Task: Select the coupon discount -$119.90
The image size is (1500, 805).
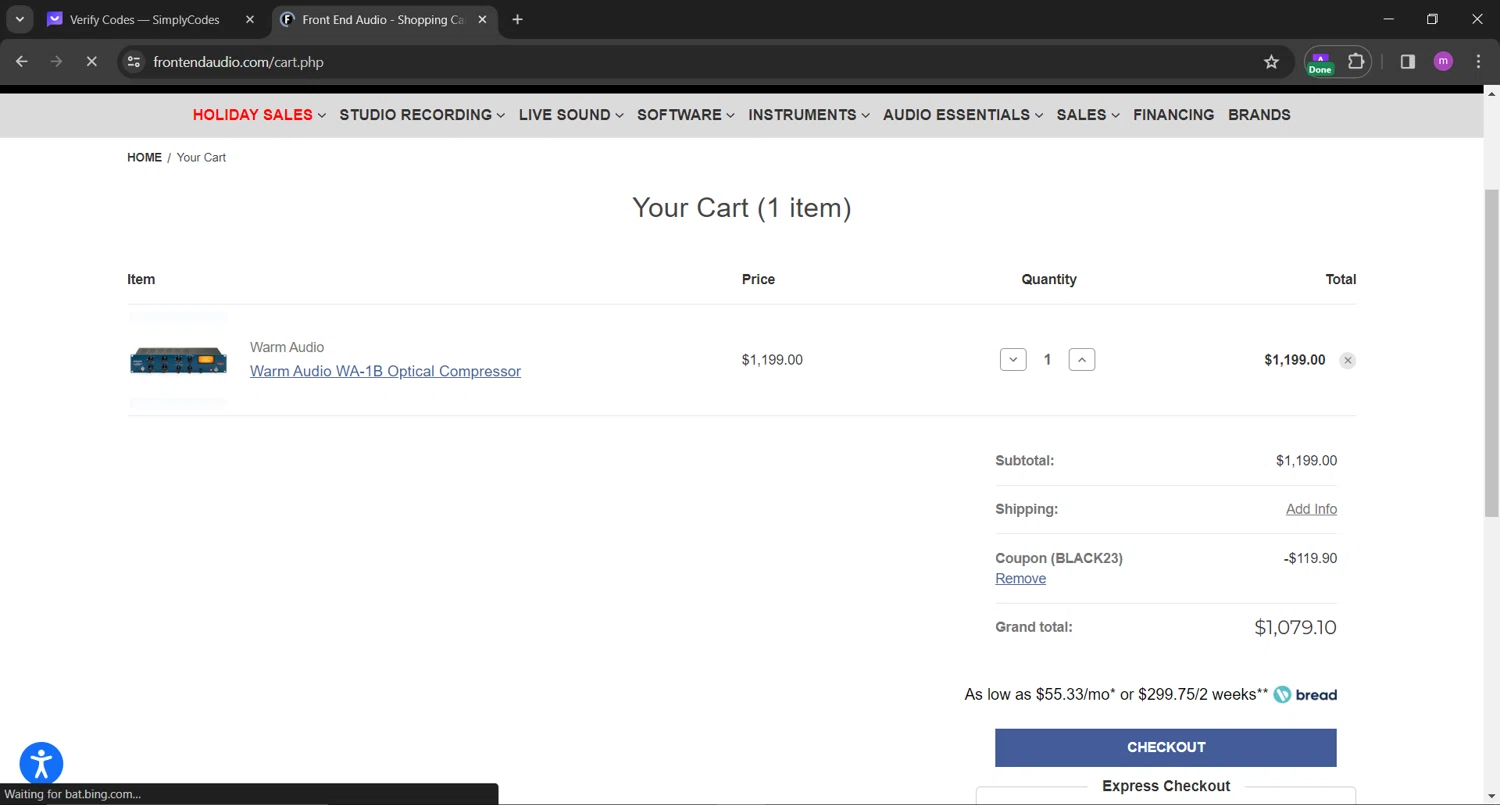Action: [x=1310, y=558]
